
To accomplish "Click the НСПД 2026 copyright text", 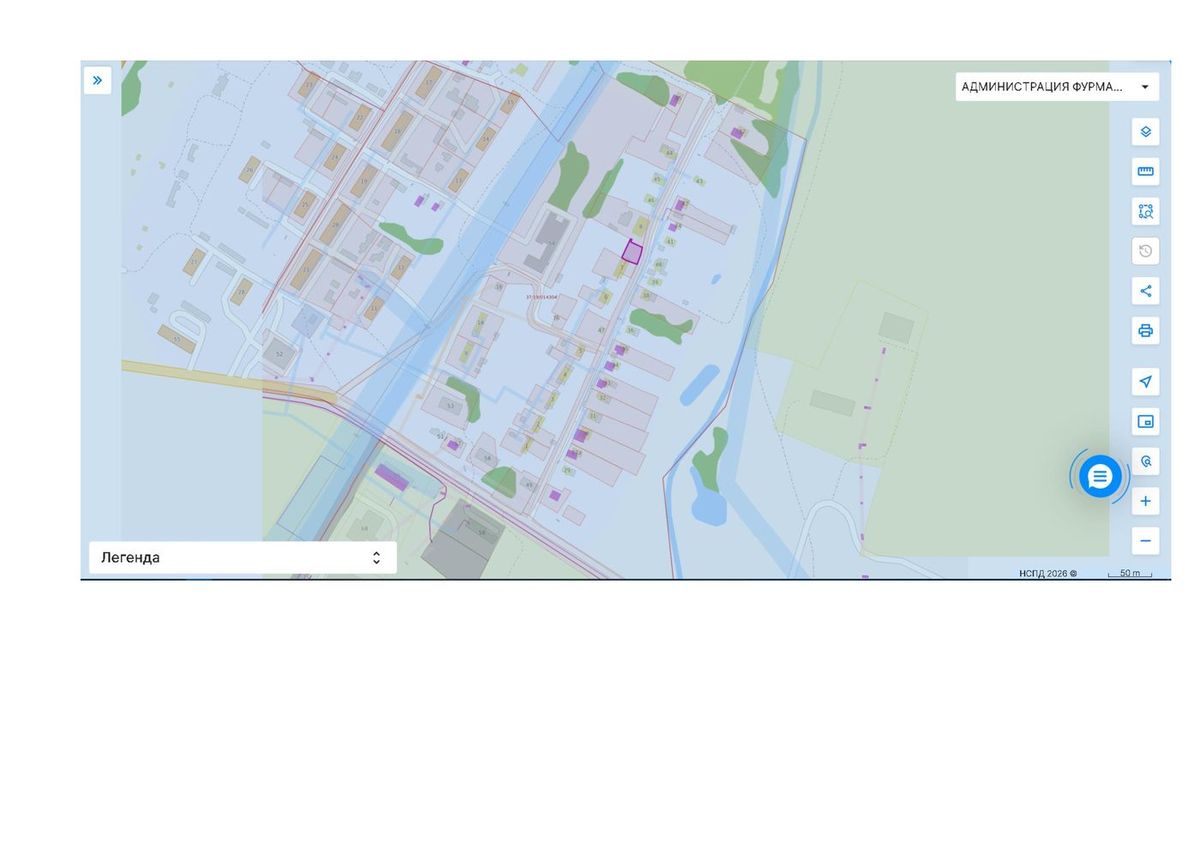I will tap(1048, 573).
